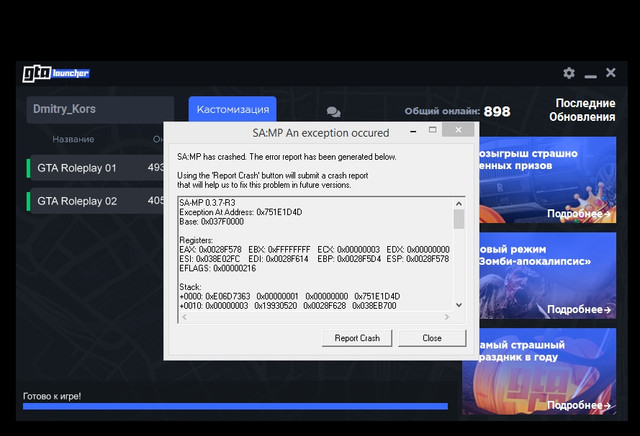Click the SA-MP 0.3.7-R3 version line

207,203
